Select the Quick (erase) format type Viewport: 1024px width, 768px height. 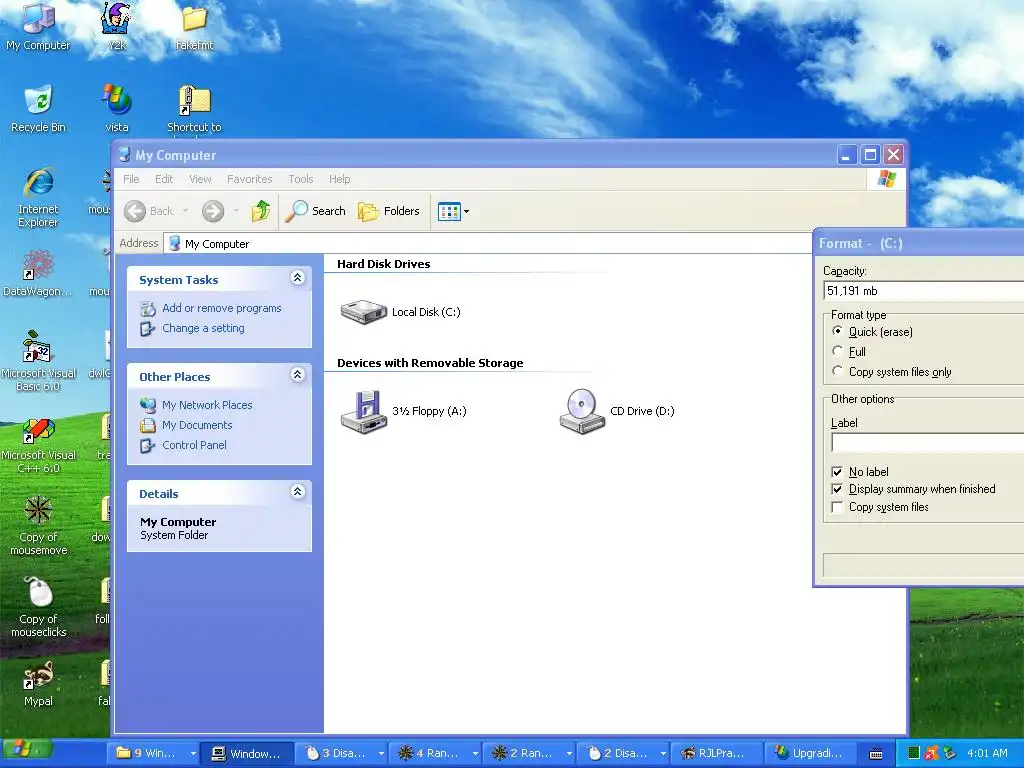837,332
